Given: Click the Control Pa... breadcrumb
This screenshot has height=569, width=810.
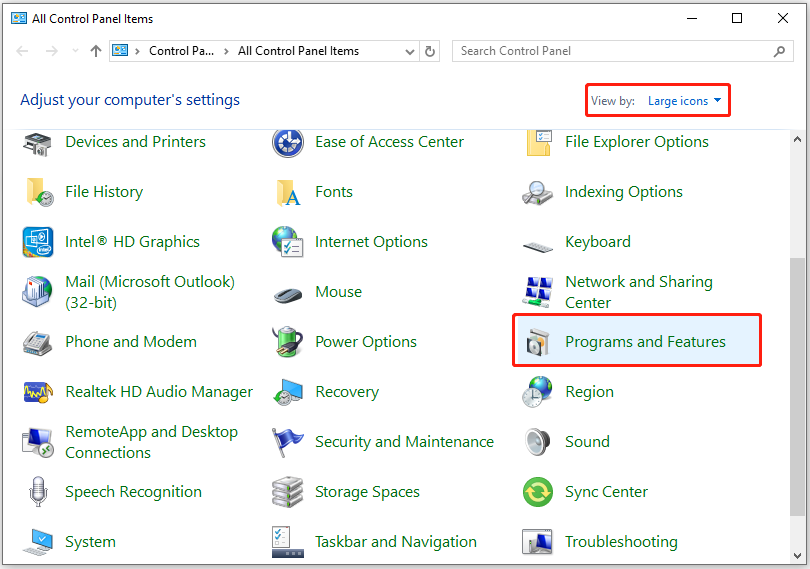Looking at the screenshot, I should tap(181, 51).
